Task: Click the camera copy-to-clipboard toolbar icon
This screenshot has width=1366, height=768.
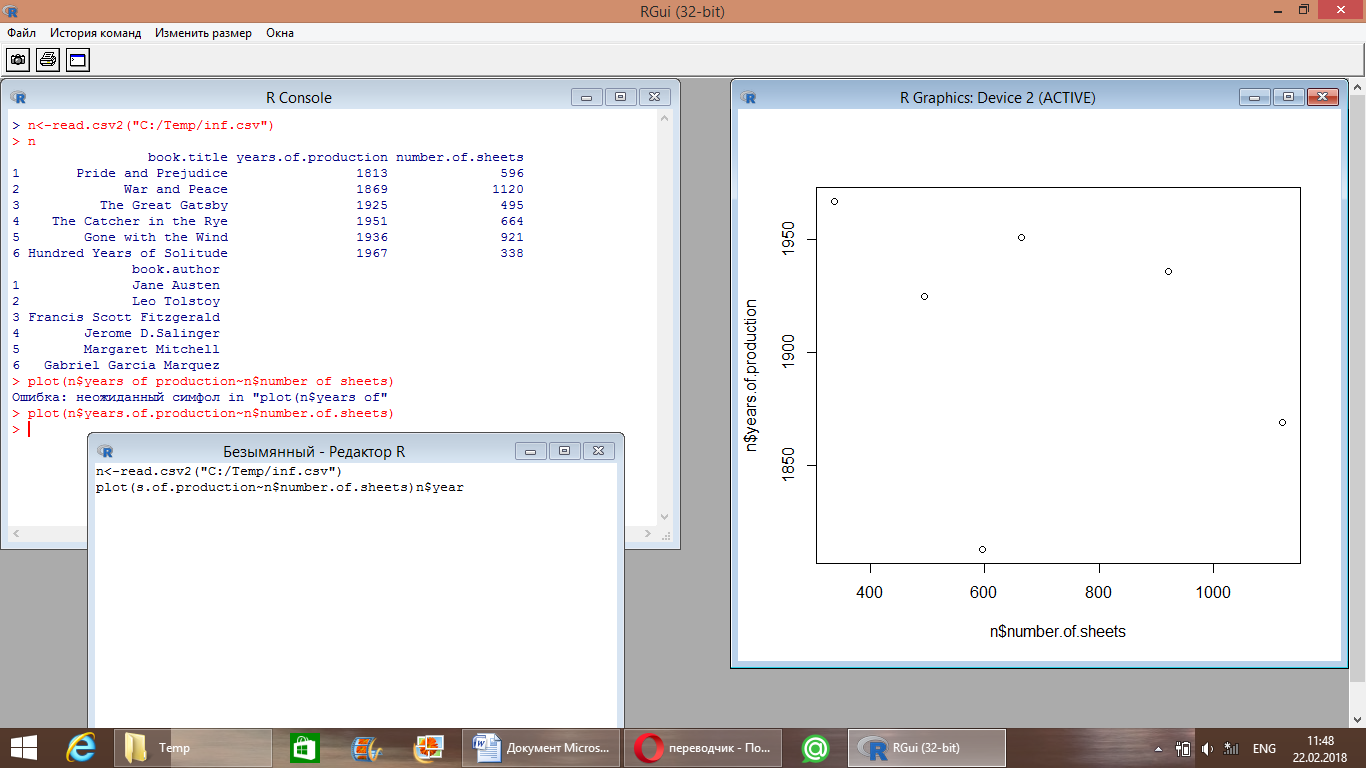Action: coord(18,60)
